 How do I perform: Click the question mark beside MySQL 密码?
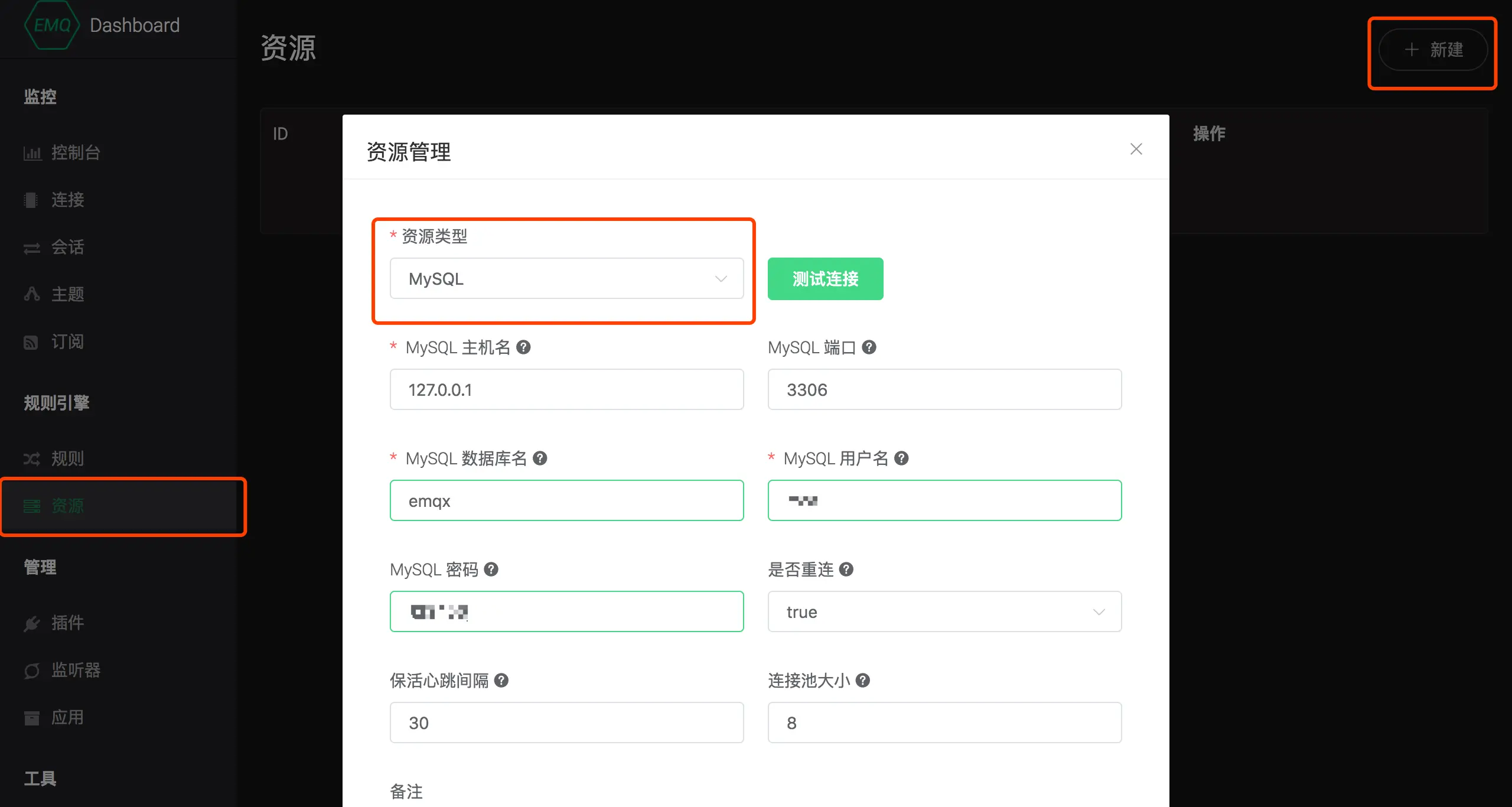coord(491,570)
